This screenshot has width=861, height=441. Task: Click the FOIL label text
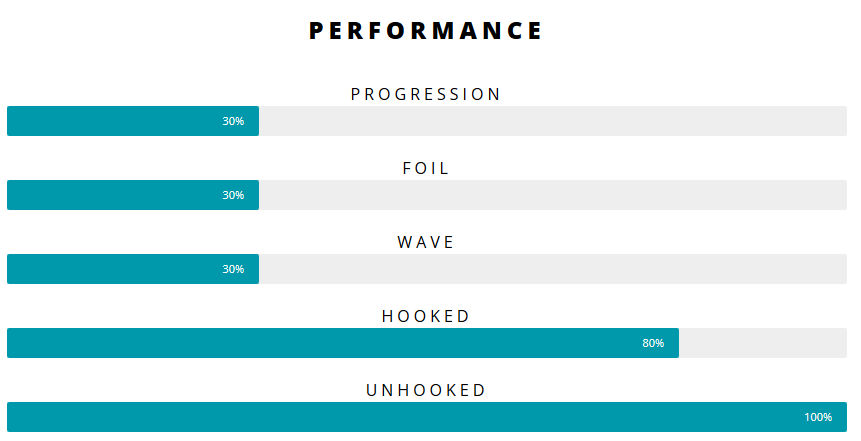click(426, 168)
